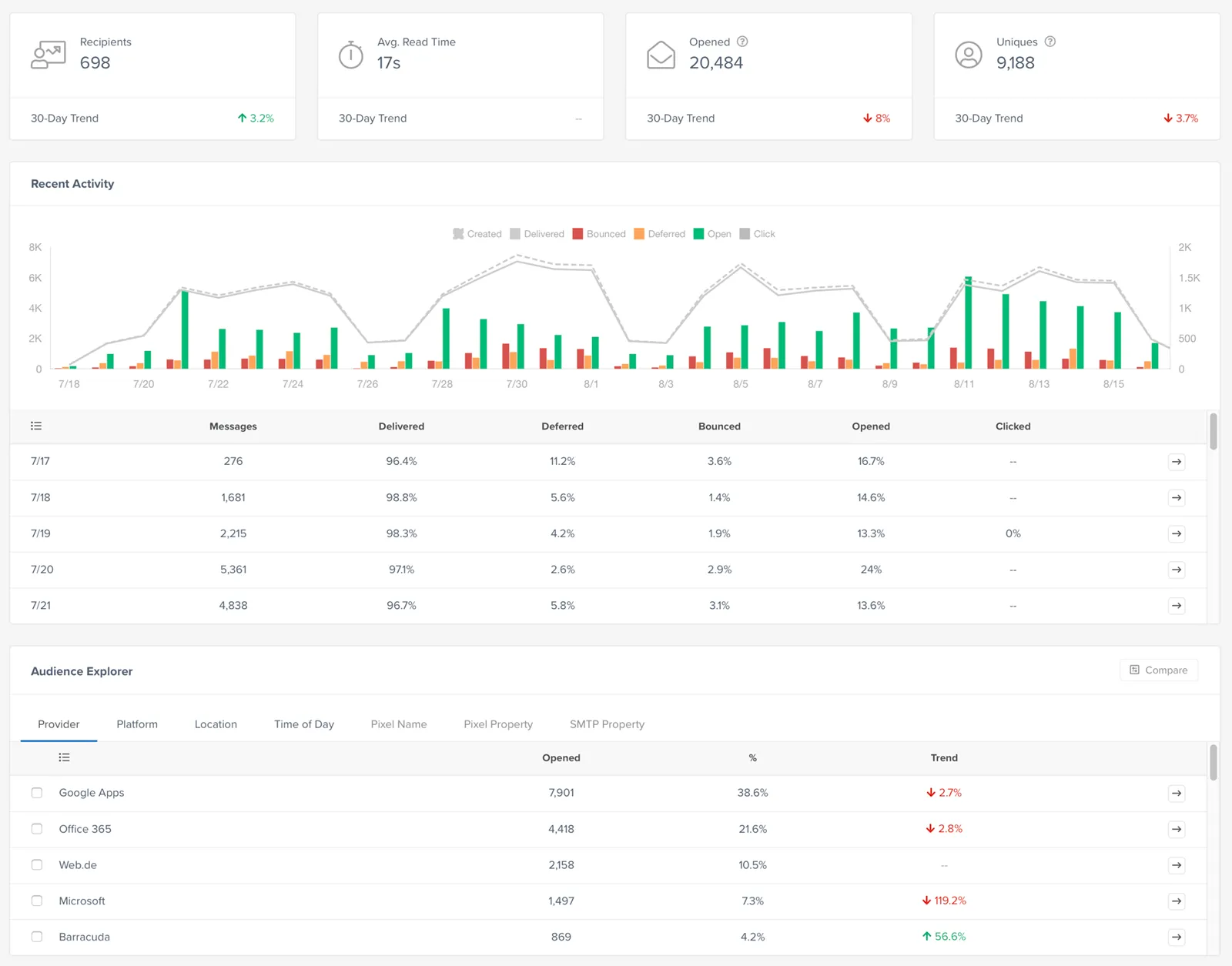Switch to the Pixel Property tab
Screen dimensions: 1232x966
(x=498, y=724)
